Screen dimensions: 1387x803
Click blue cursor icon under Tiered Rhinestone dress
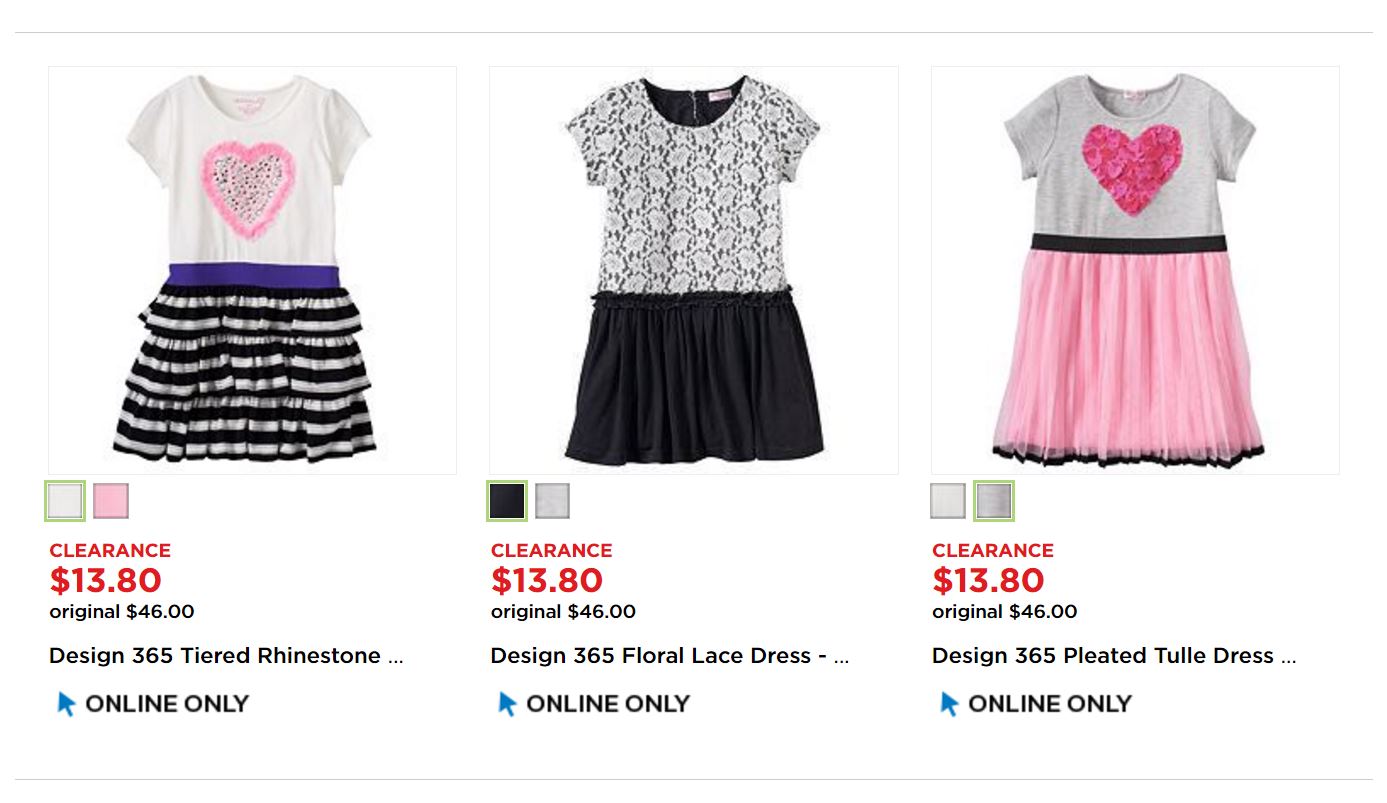[66, 704]
